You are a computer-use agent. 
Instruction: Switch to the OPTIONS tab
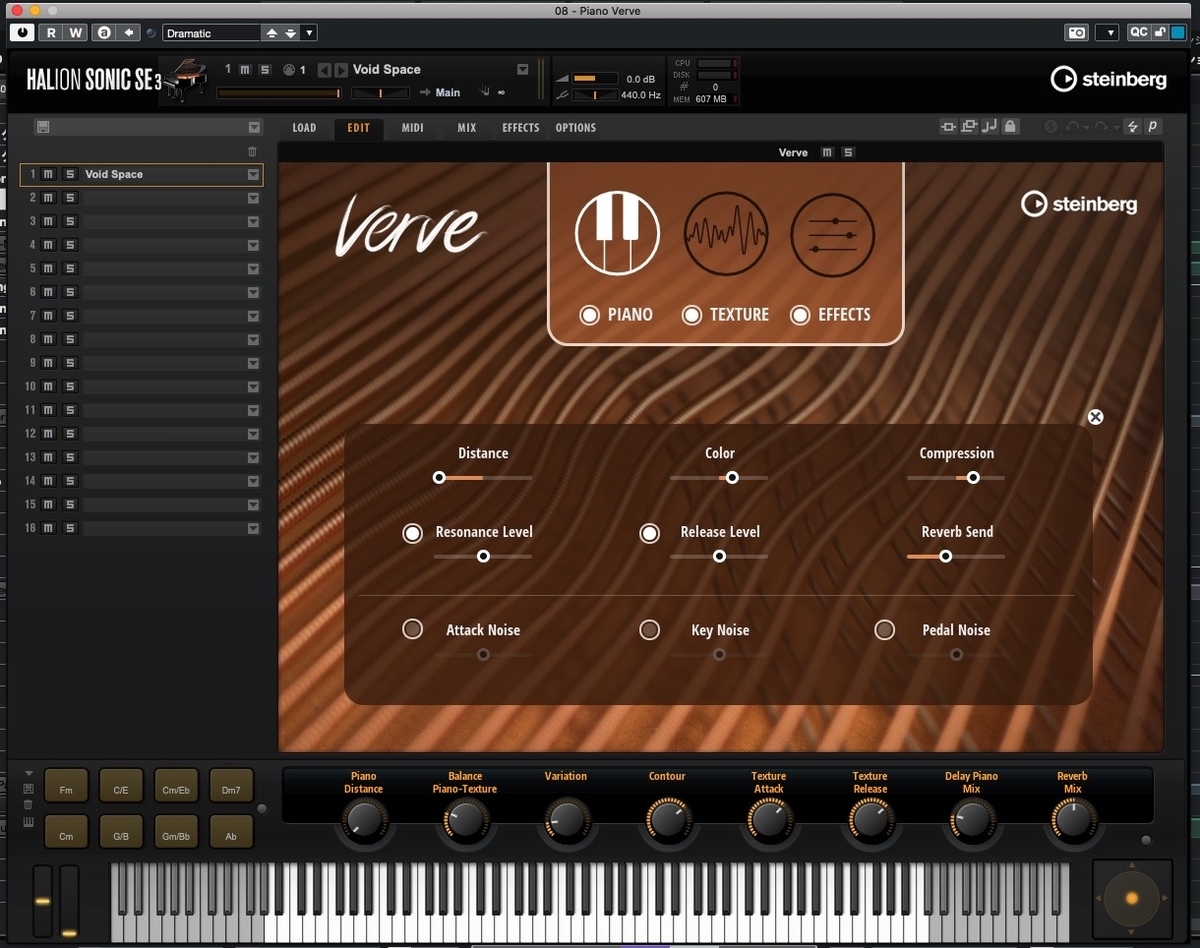pyautogui.click(x=575, y=128)
